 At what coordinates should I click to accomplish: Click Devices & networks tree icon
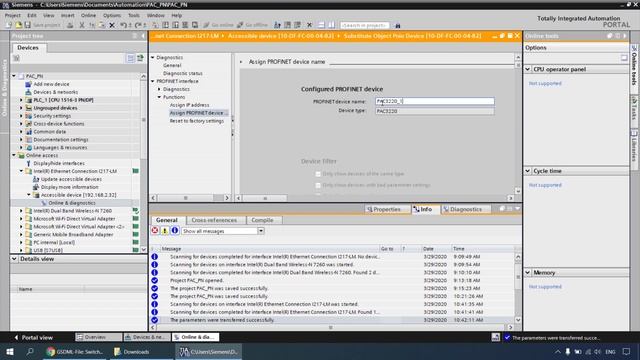28,92
